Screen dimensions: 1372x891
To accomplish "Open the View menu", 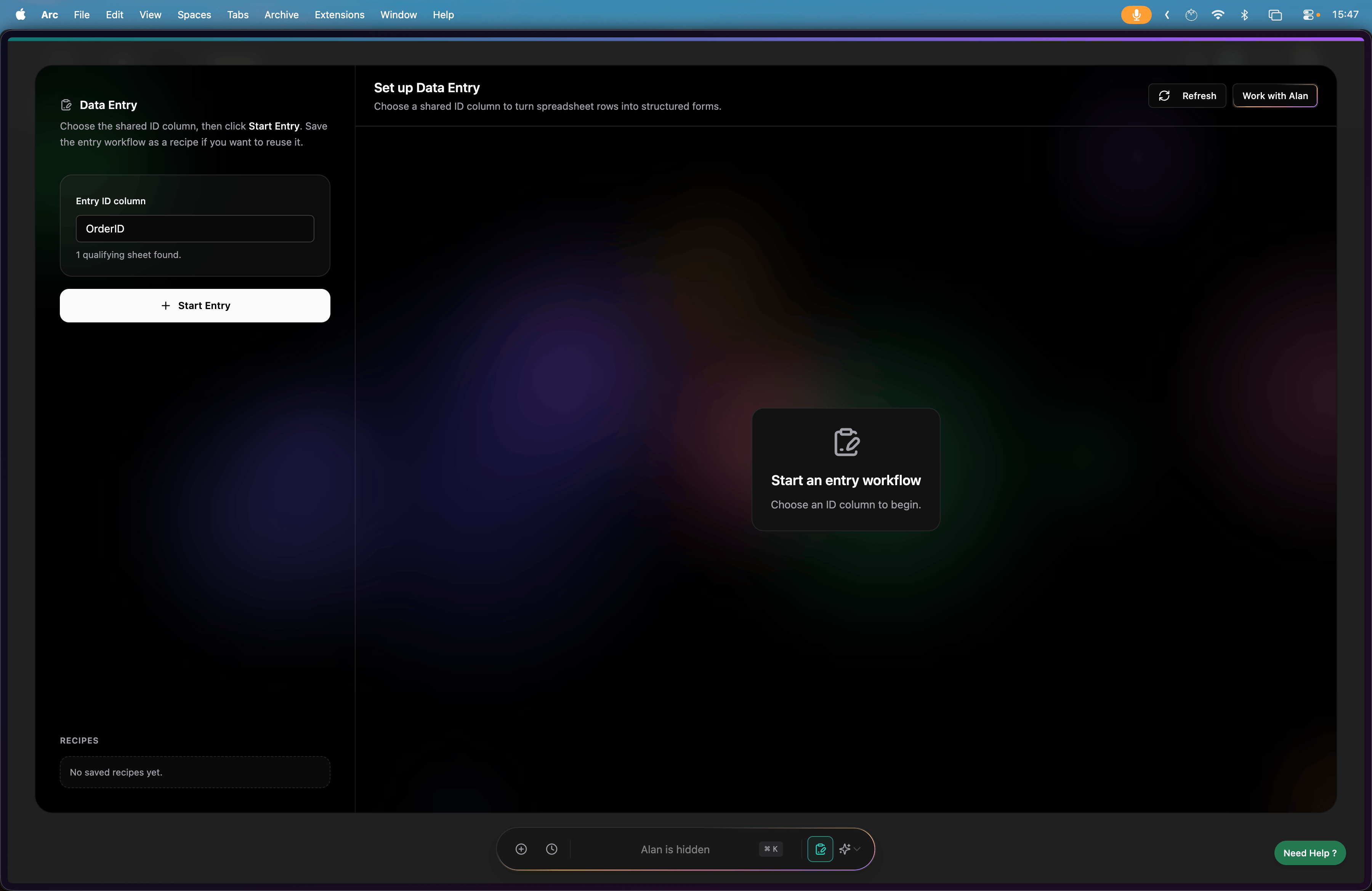I will (150, 14).
